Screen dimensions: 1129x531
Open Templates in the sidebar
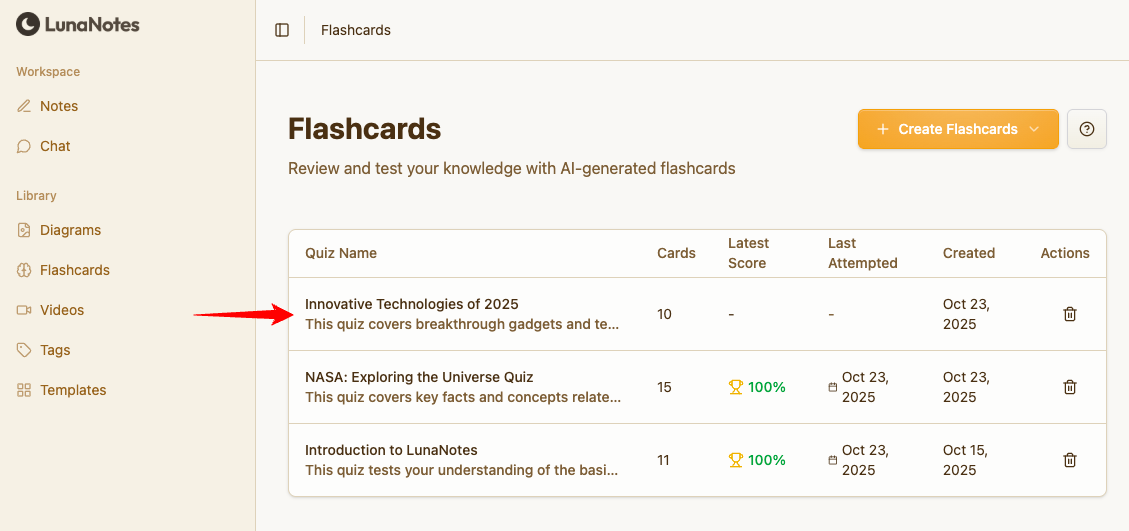click(73, 390)
